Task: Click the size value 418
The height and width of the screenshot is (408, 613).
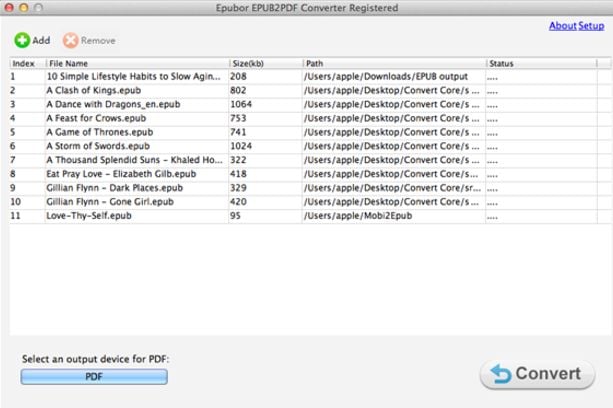Action: click(x=238, y=174)
